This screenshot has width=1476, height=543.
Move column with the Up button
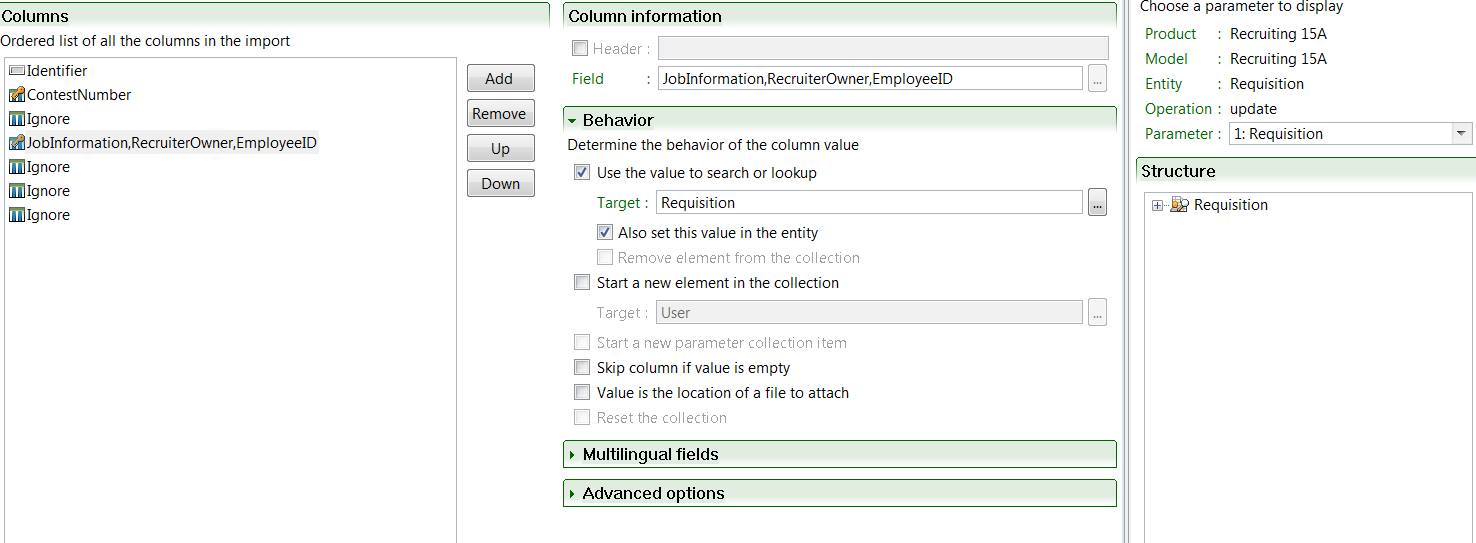[500, 149]
